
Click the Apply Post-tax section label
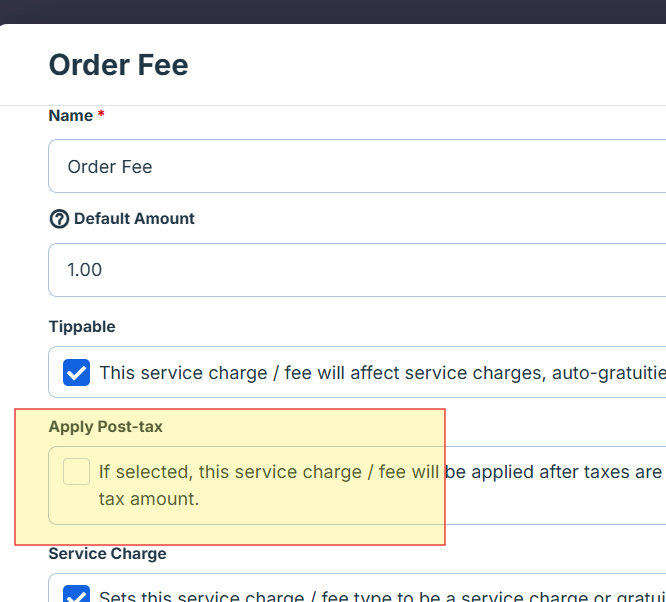pyautogui.click(x=105, y=427)
